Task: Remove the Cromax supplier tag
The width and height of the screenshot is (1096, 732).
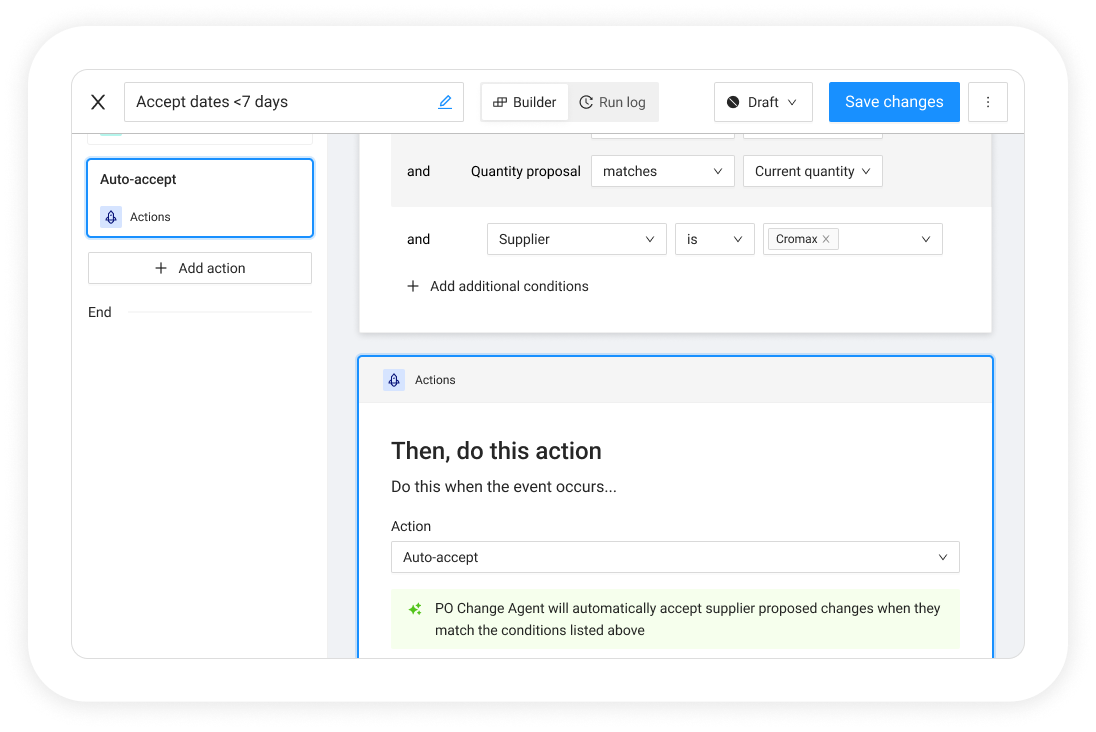Action: tap(826, 240)
